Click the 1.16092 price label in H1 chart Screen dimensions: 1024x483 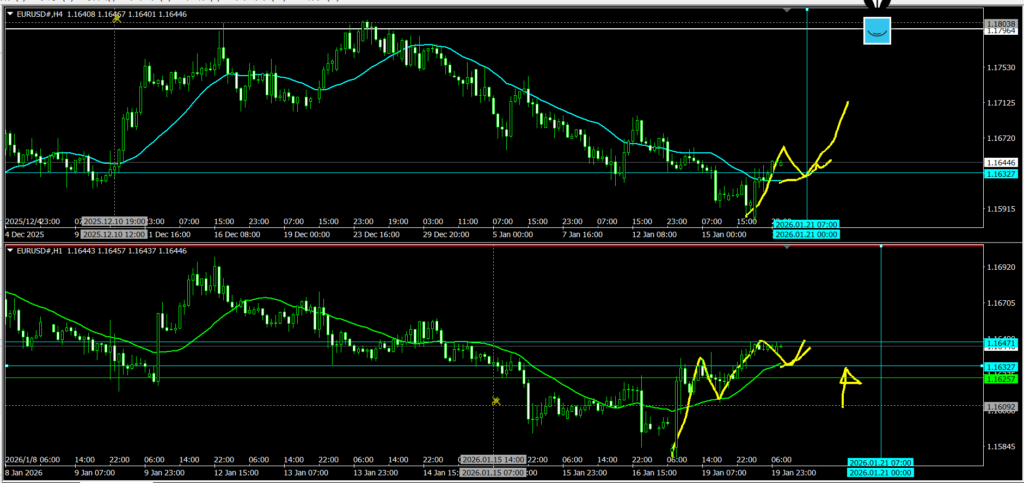coord(1000,407)
